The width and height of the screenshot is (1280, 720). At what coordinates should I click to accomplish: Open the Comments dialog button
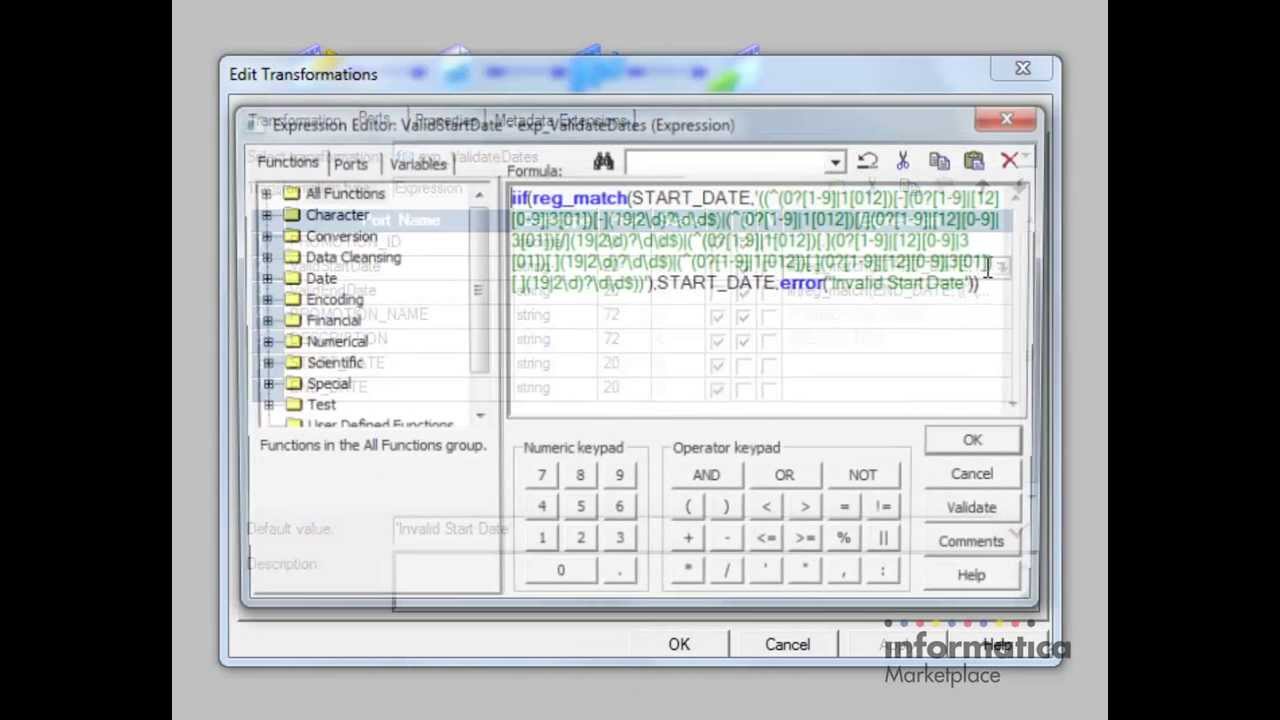coord(972,541)
